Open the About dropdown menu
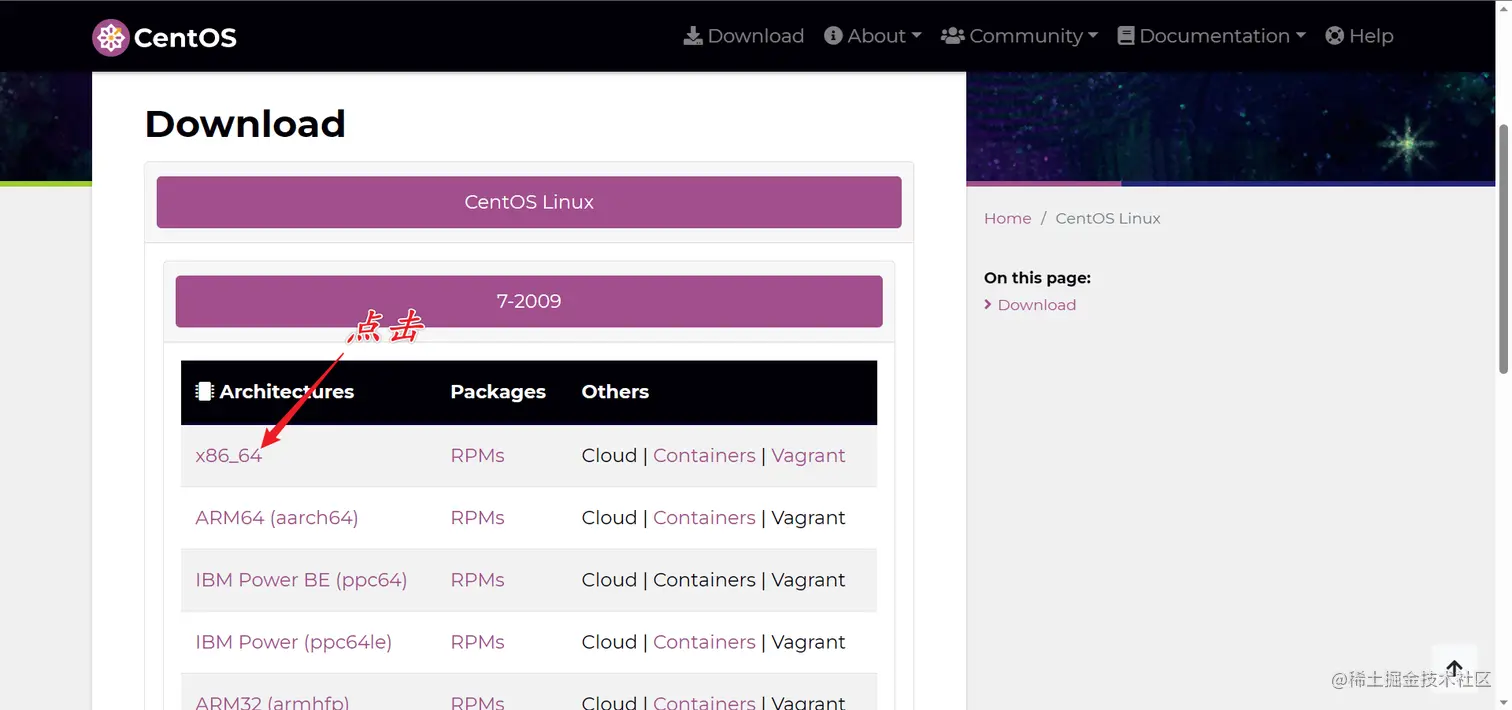The height and width of the screenshot is (710, 1512). (872, 36)
